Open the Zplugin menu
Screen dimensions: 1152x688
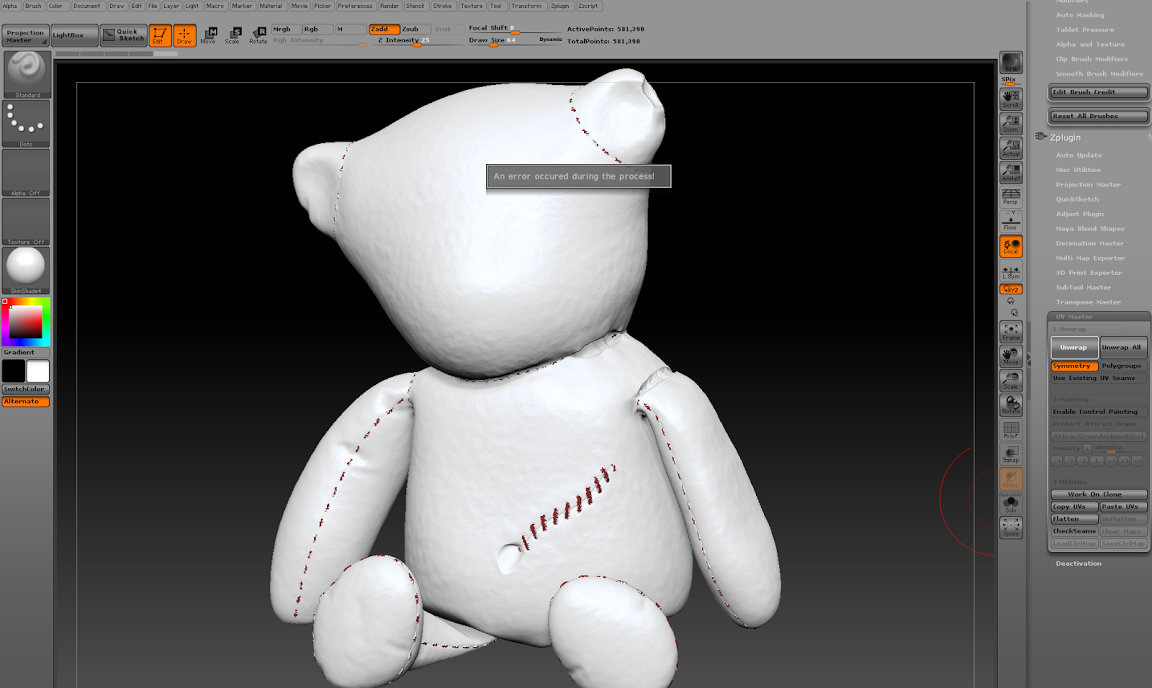(558, 5)
